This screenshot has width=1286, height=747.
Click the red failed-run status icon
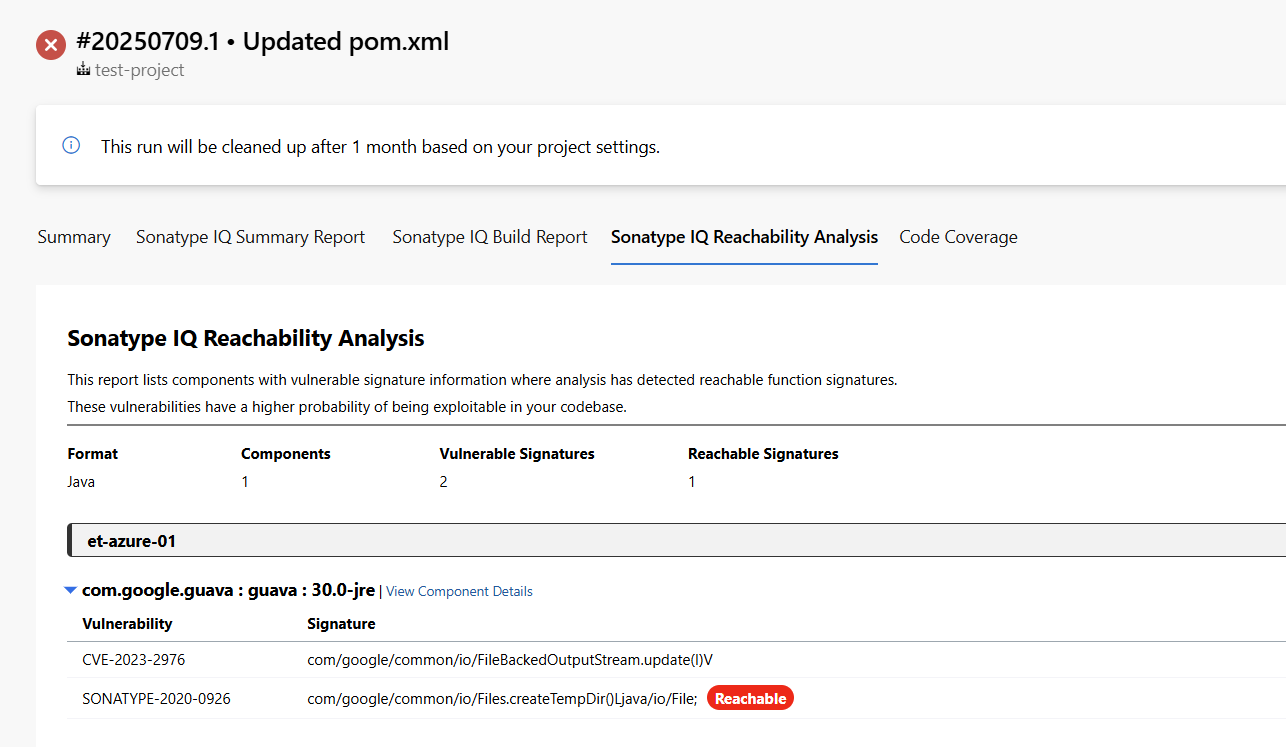coord(51,45)
